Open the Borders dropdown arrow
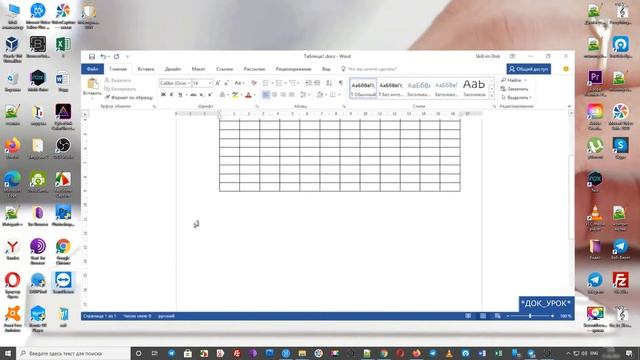 (x=339, y=95)
